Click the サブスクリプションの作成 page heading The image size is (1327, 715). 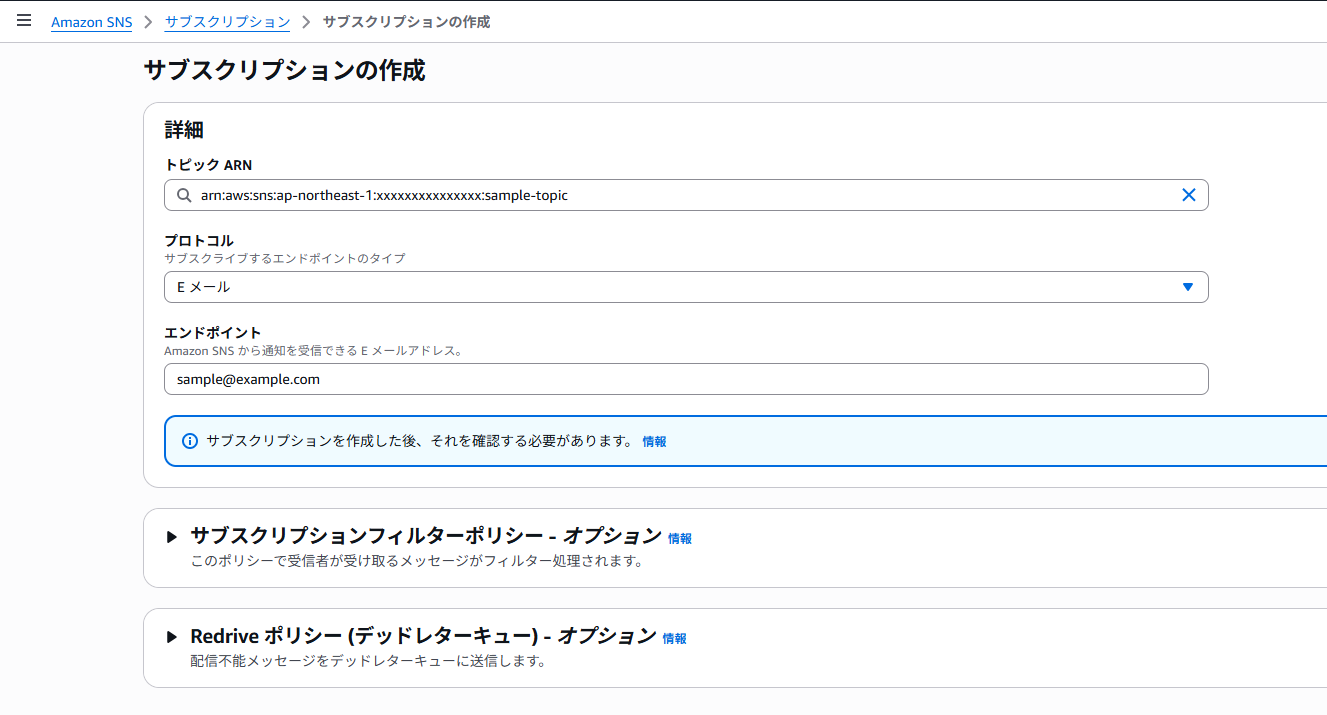coord(284,71)
